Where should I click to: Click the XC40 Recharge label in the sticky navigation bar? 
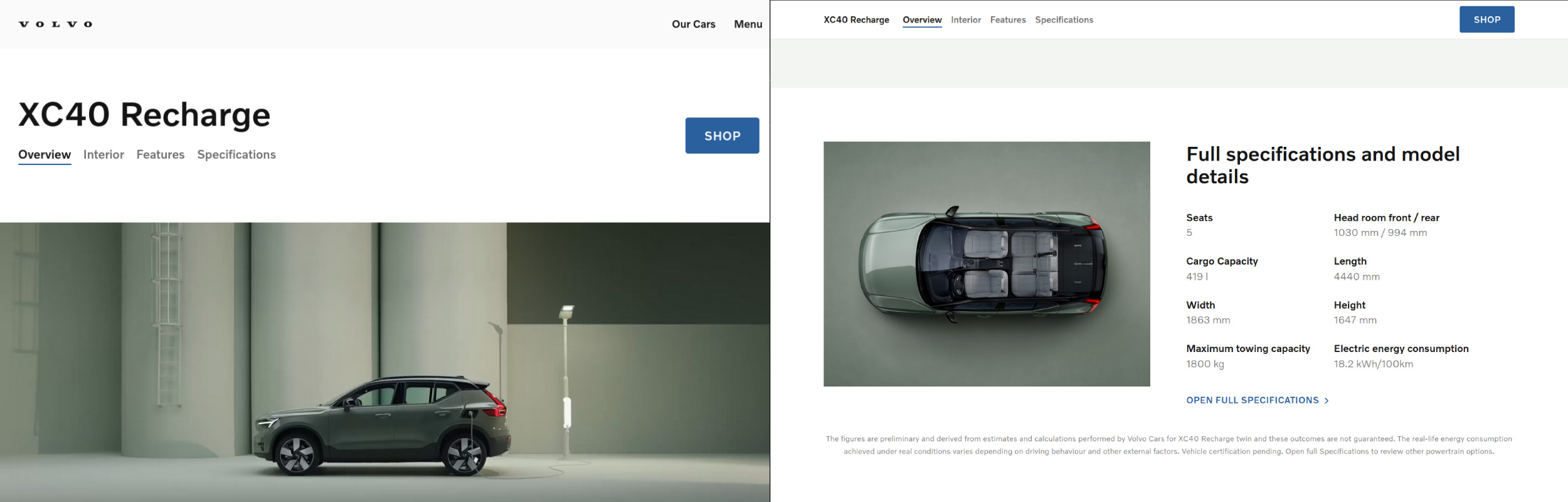click(x=856, y=20)
